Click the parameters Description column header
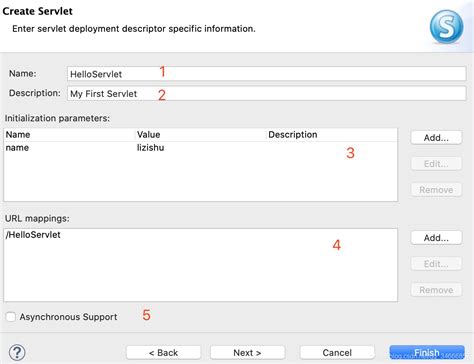 293,134
